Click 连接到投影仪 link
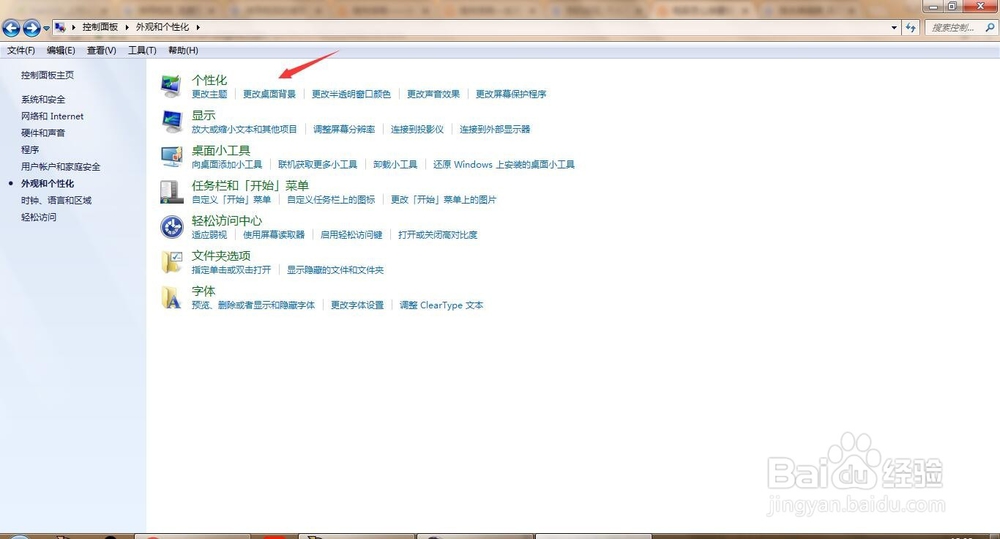Image resolution: width=1000 pixels, height=539 pixels. [417, 129]
